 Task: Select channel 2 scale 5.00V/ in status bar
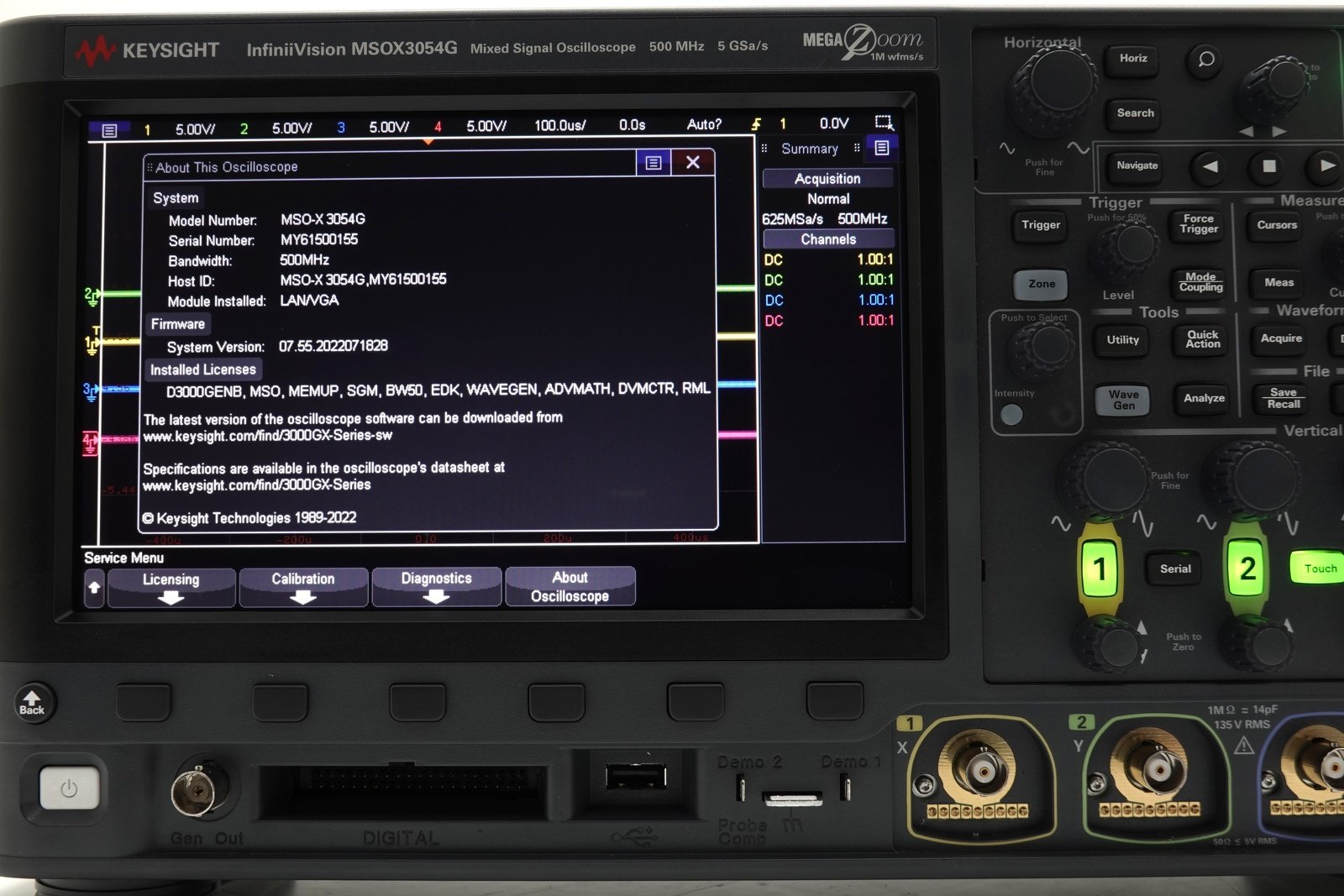[291, 128]
